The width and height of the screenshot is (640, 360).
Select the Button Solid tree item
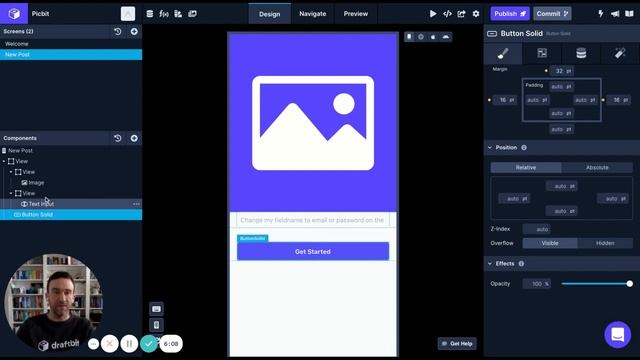tap(71, 214)
